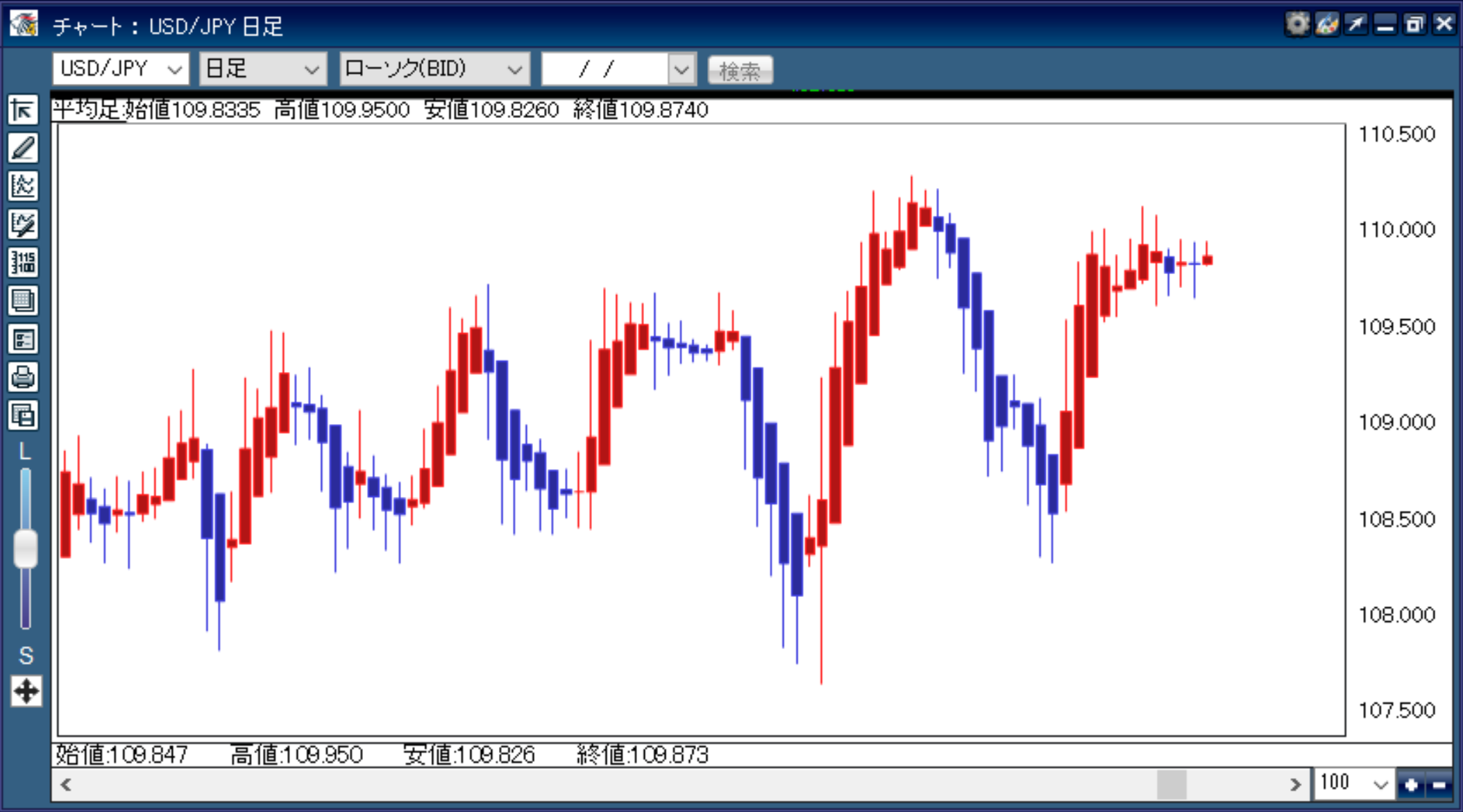
Task: Click the scrollbar left arrow
Action: pos(66,785)
